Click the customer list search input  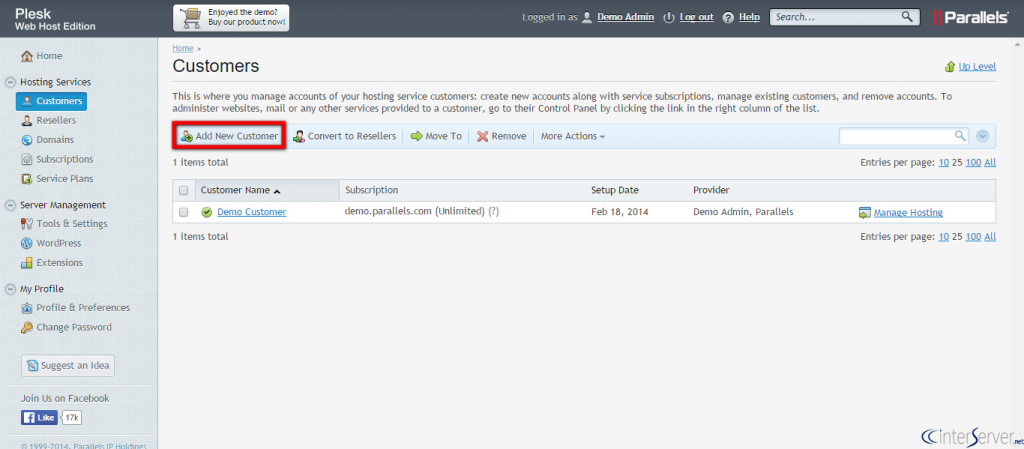[896, 136]
